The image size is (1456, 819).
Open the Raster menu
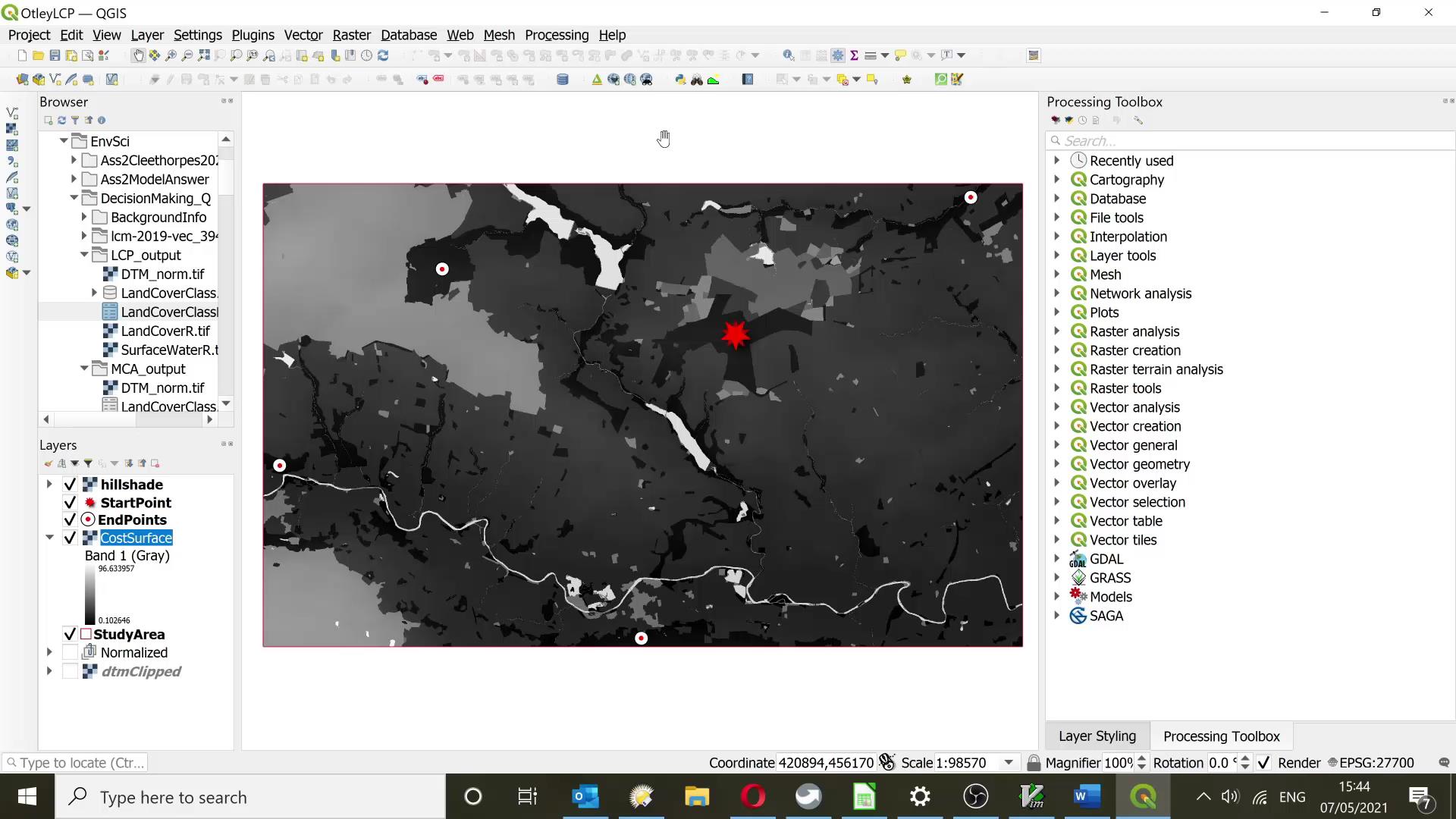[x=351, y=35]
